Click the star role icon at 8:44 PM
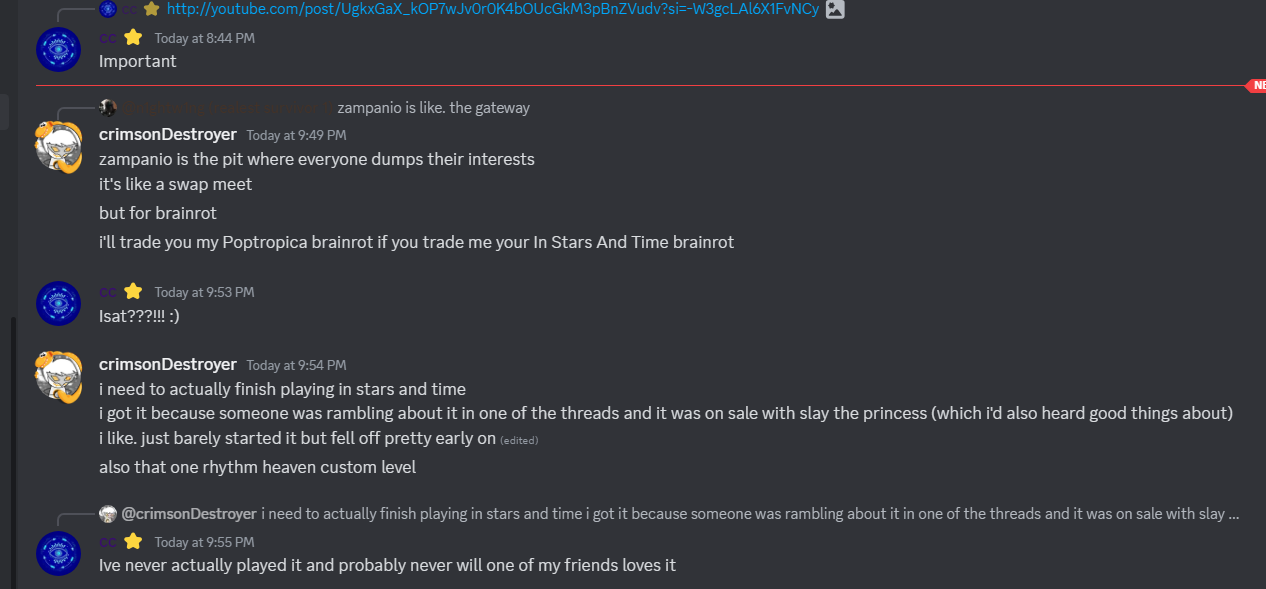The image size is (1266, 589). 133,38
